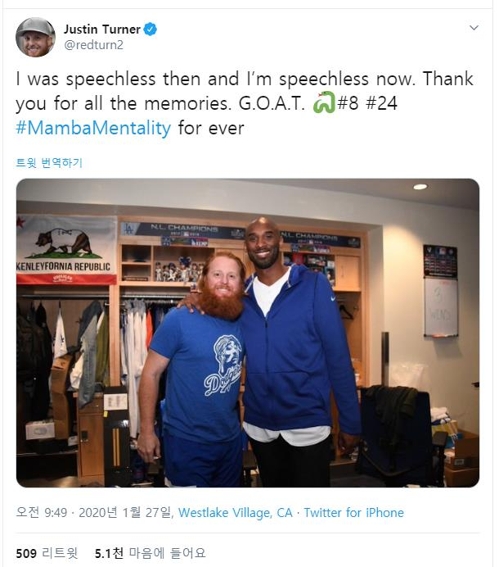499x567 pixels.
Task: Open the attached locker room photo
Action: (248, 333)
